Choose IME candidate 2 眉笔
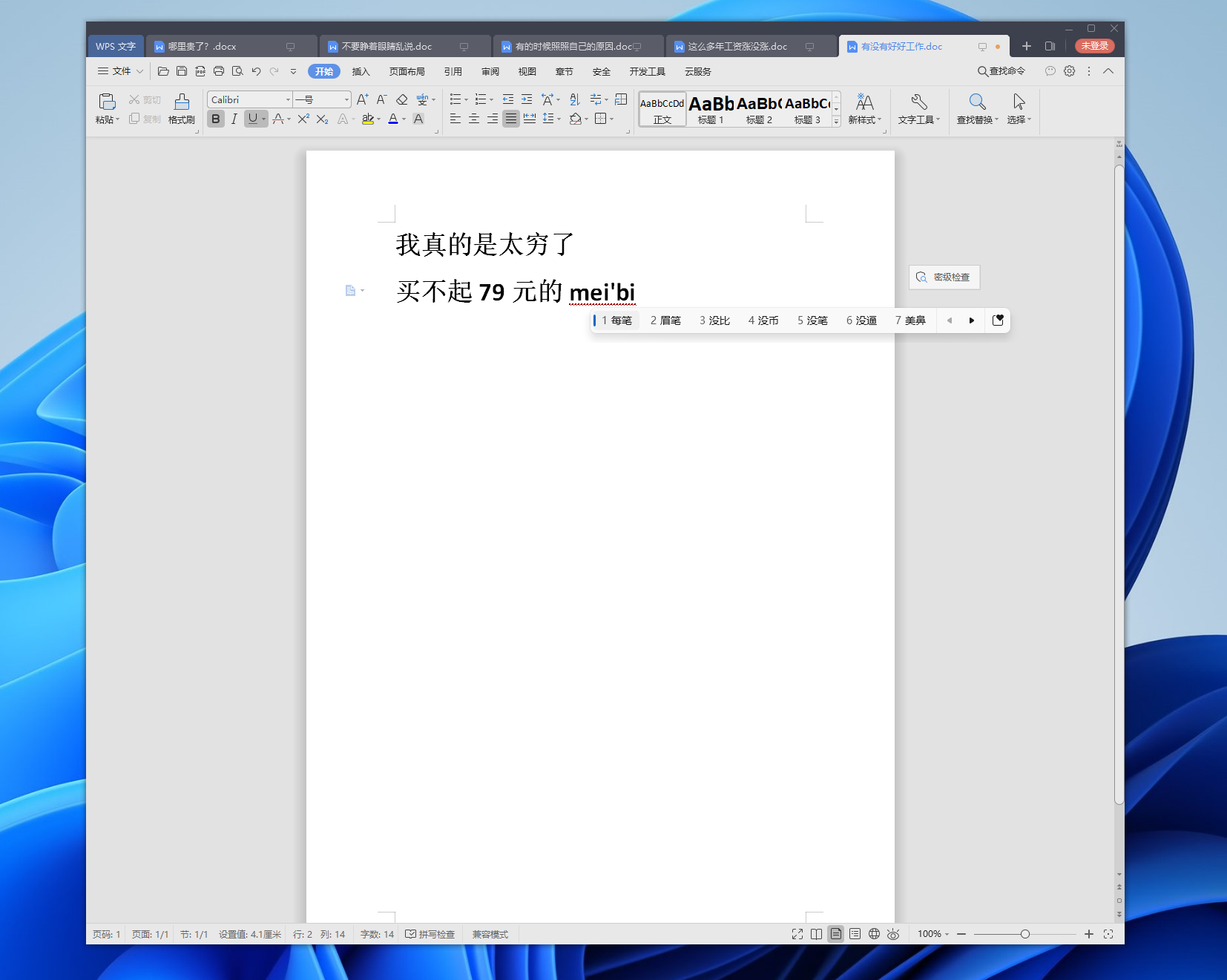 coord(665,320)
